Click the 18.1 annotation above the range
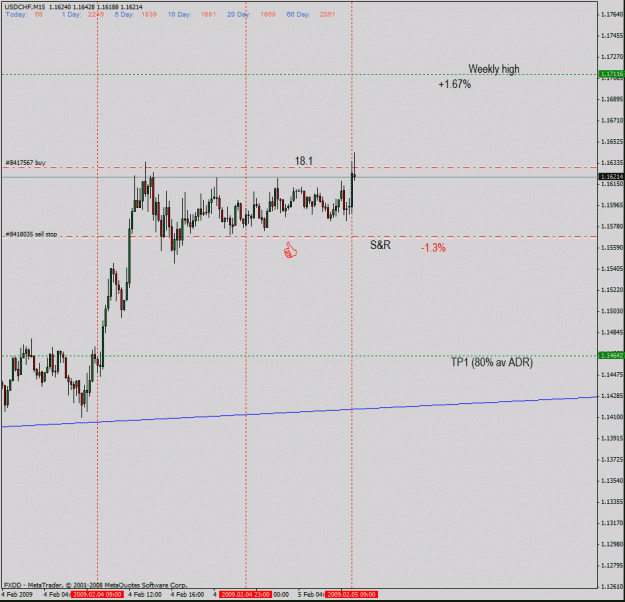This screenshot has width=625, height=602. (x=304, y=161)
